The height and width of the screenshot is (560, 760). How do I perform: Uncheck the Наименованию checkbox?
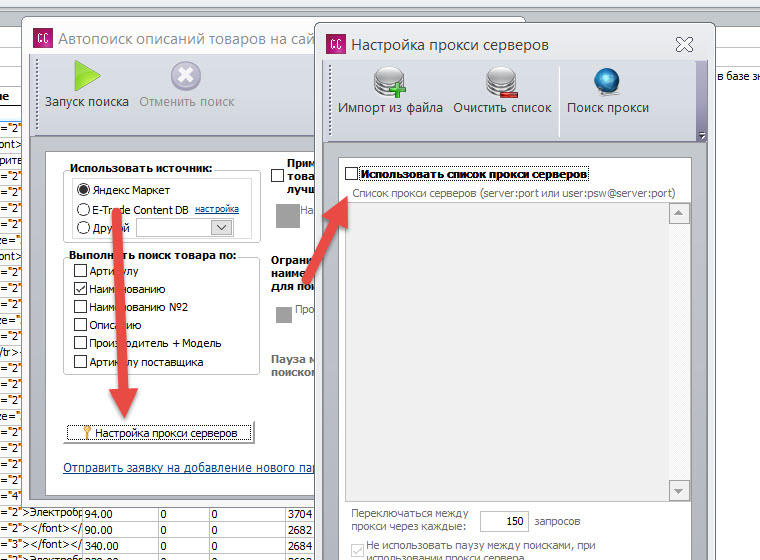coord(80,288)
